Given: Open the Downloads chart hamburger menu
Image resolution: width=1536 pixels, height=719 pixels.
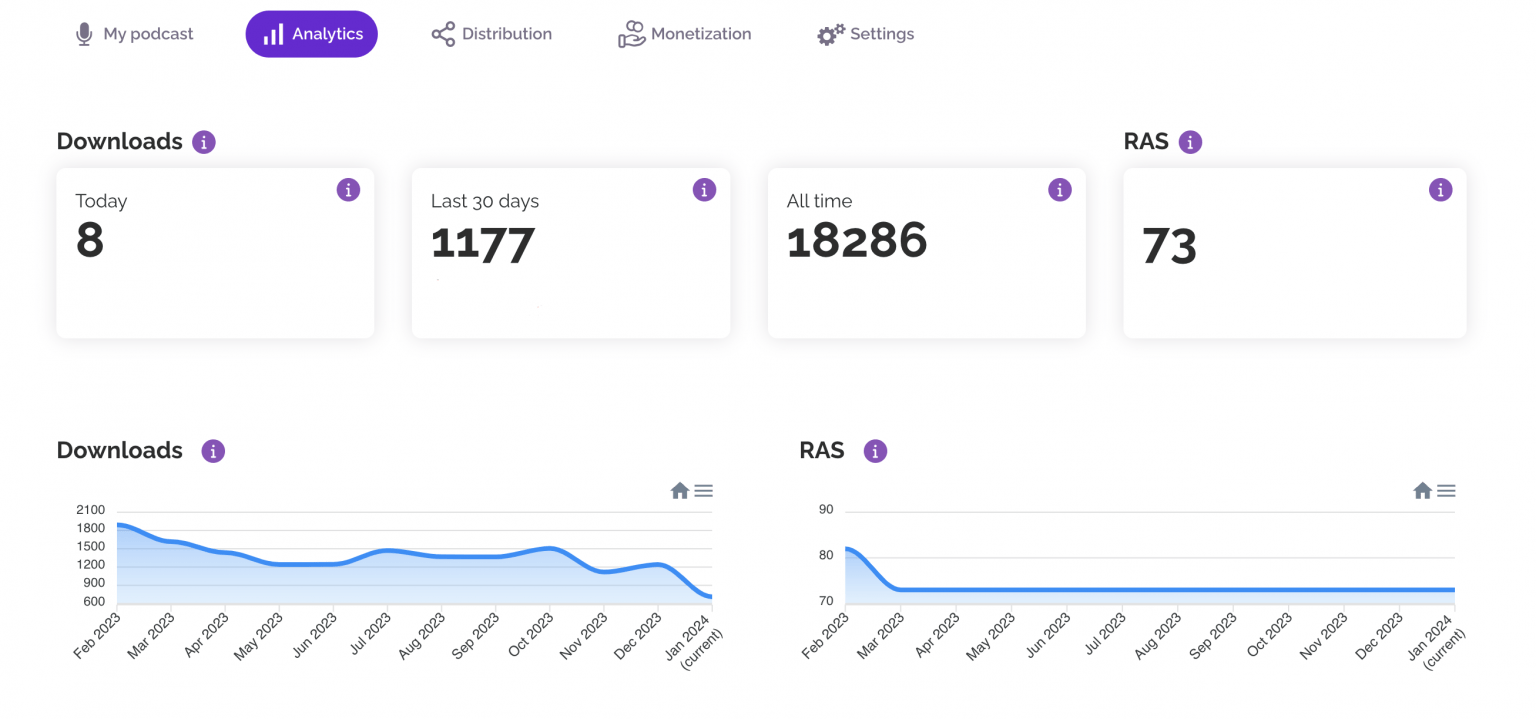Looking at the screenshot, I should click(704, 491).
